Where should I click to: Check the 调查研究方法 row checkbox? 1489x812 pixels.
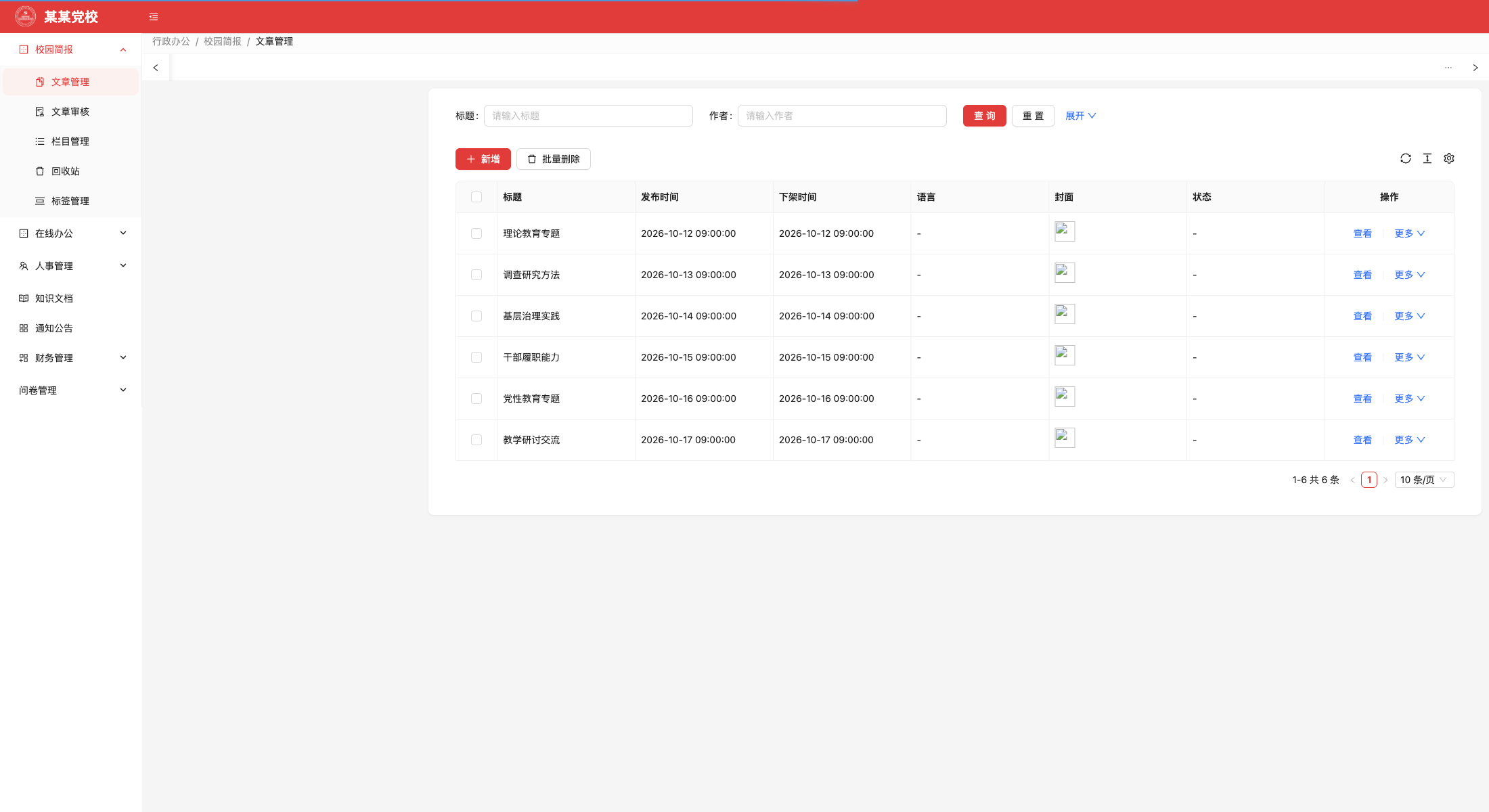pos(476,275)
